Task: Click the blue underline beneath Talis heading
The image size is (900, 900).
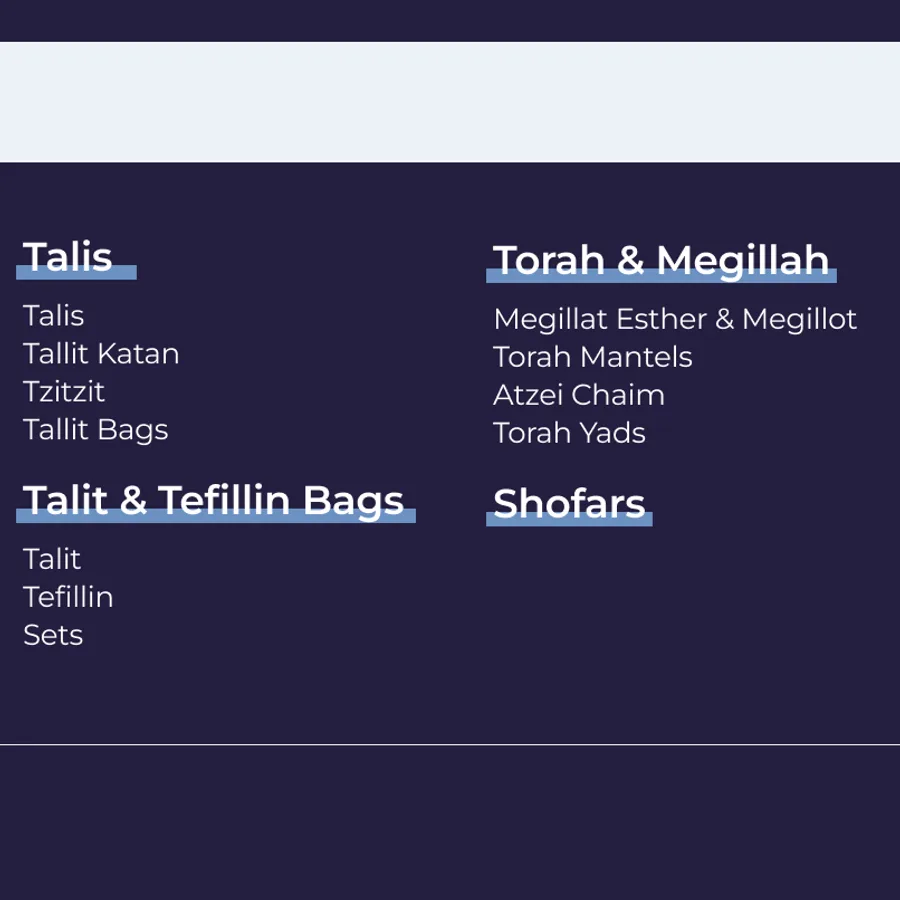Action: pos(76,273)
